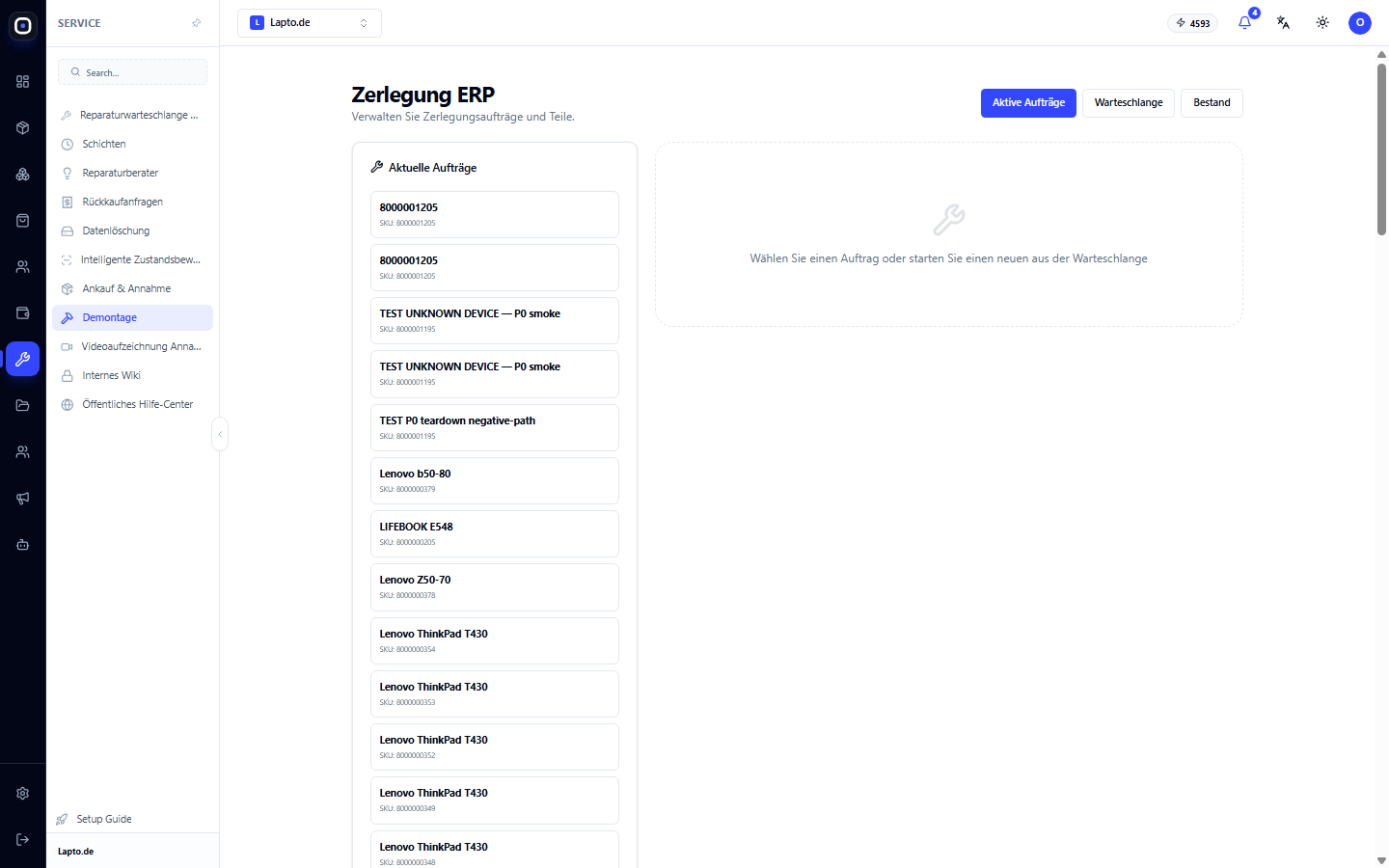Open the folder icon in the left rail
This screenshot has width=1389, height=868.
tap(23, 406)
